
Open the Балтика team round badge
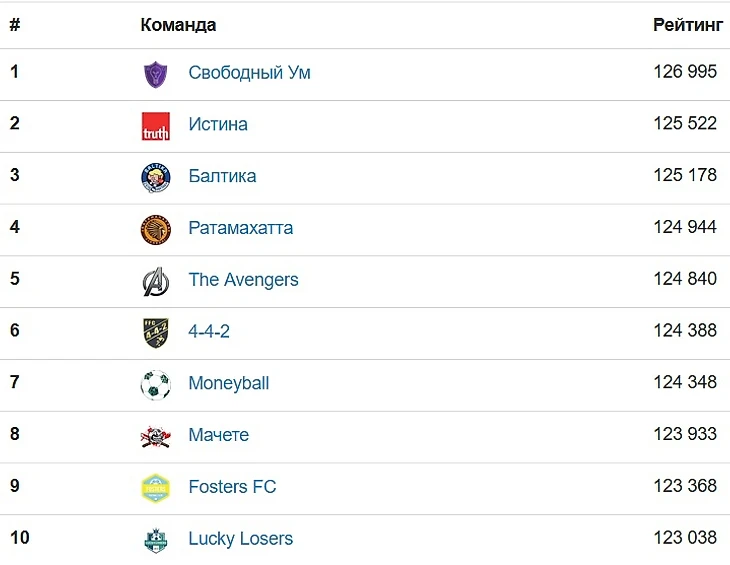point(155,178)
